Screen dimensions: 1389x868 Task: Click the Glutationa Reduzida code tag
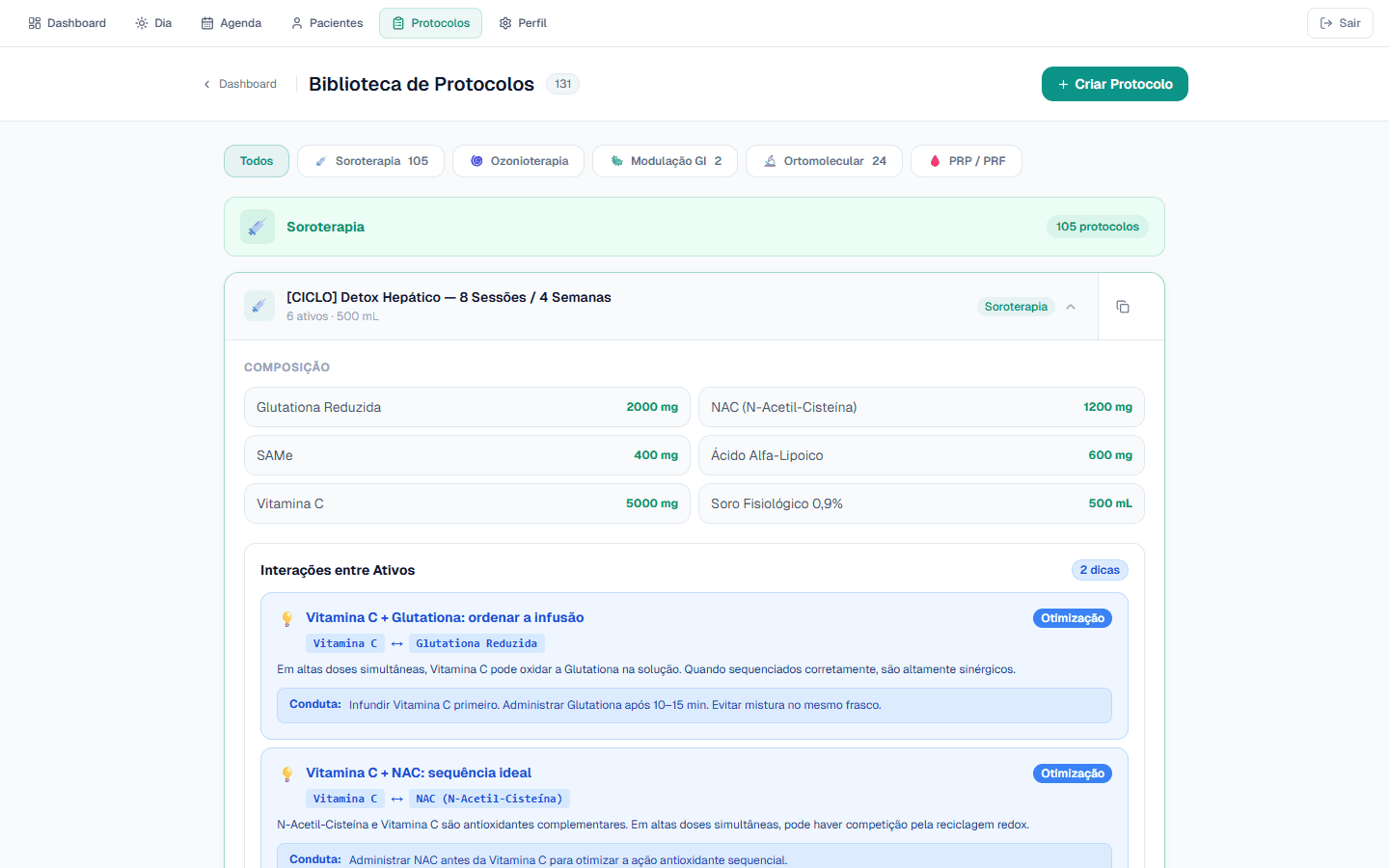coord(477,643)
